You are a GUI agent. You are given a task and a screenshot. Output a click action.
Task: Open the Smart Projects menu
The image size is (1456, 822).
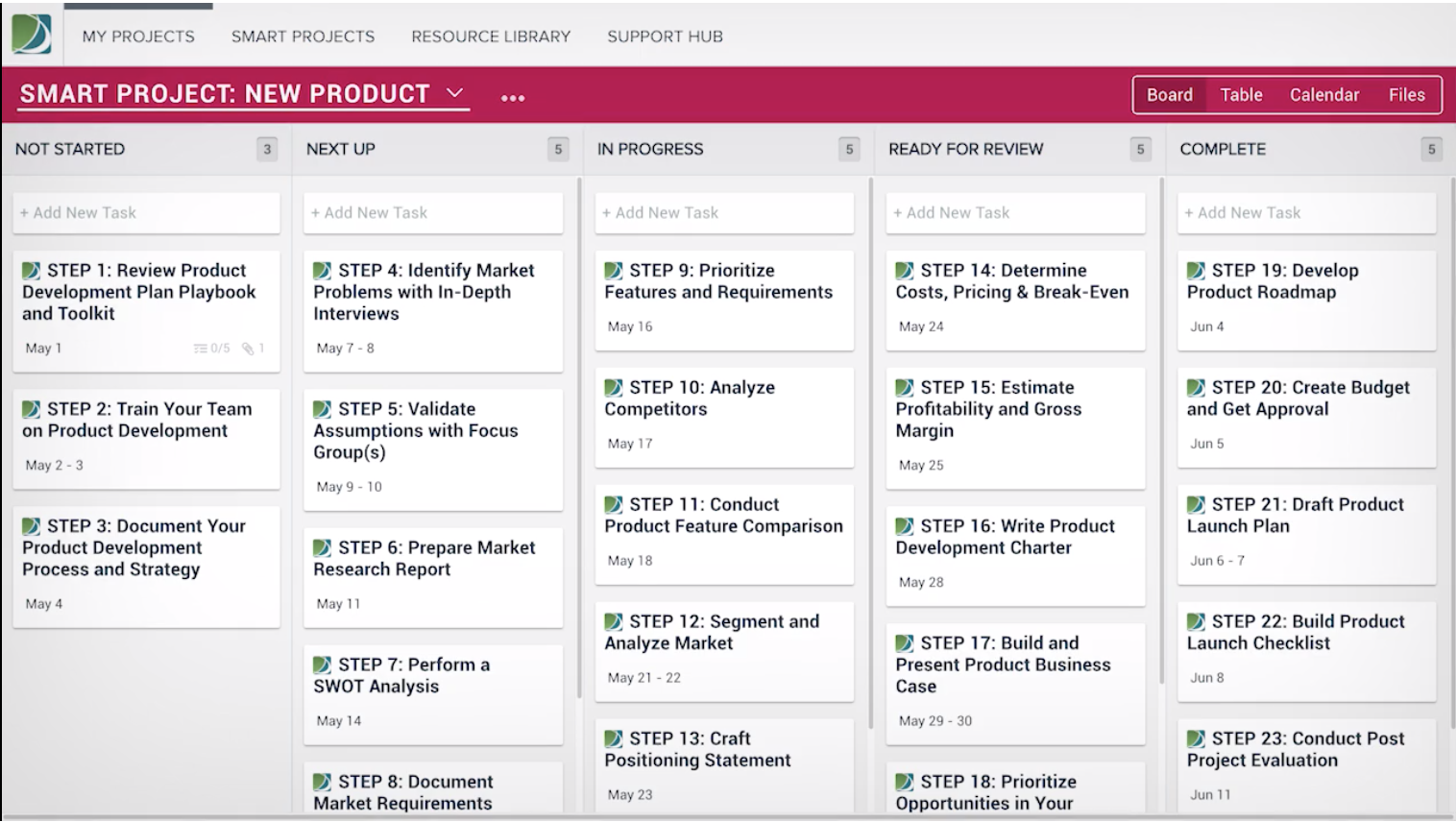(x=303, y=36)
